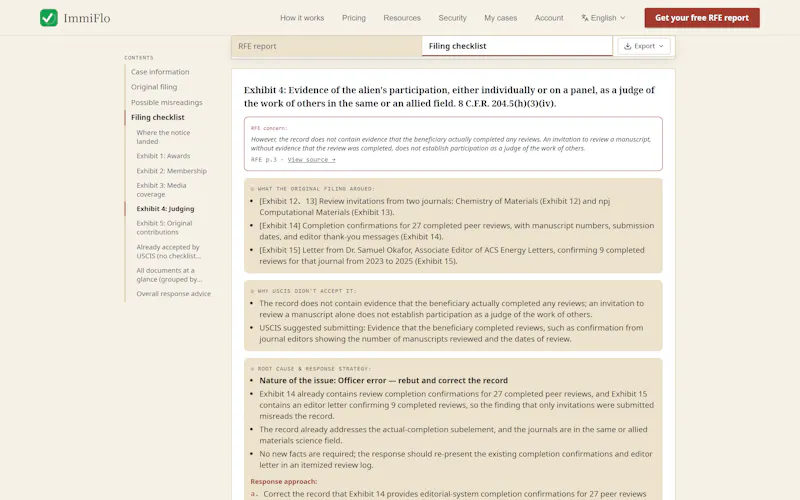Go to Pricing page
Screen dimensions: 800x500
(354, 18)
